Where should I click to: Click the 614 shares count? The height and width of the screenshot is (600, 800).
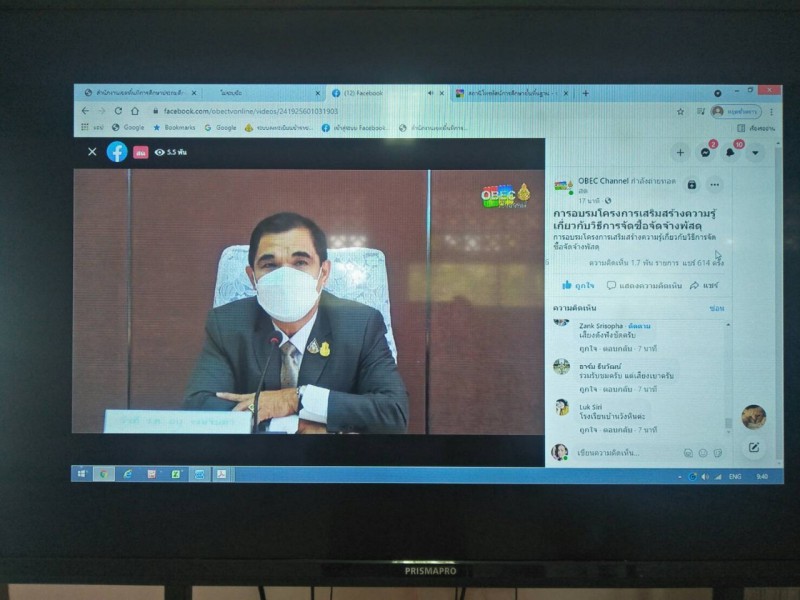(703, 263)
